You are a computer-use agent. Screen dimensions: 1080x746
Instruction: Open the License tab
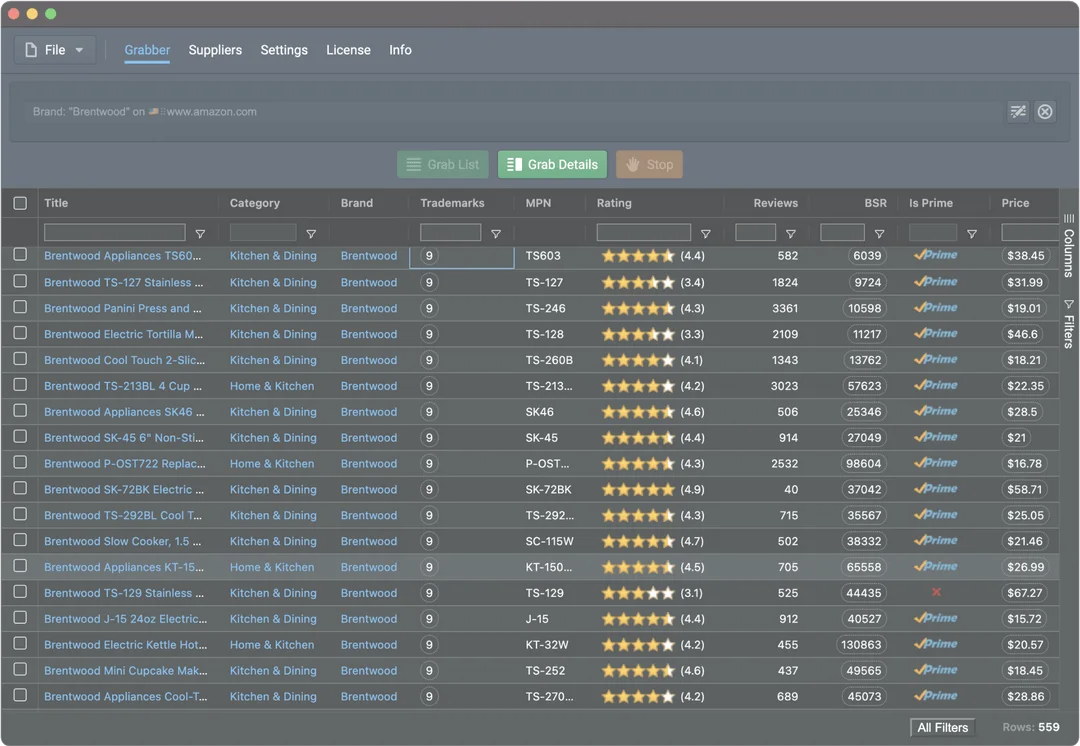tap(348, 49)
